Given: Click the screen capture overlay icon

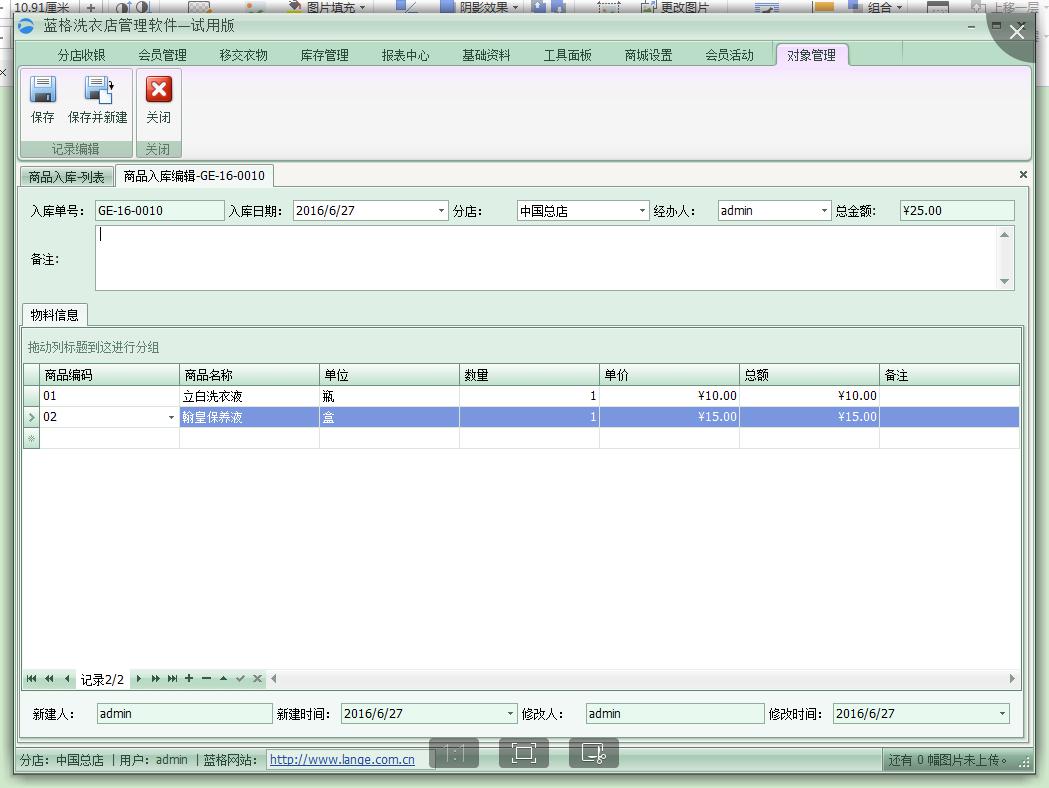Looking at the screenshot, I should click(x=594, y=754).
